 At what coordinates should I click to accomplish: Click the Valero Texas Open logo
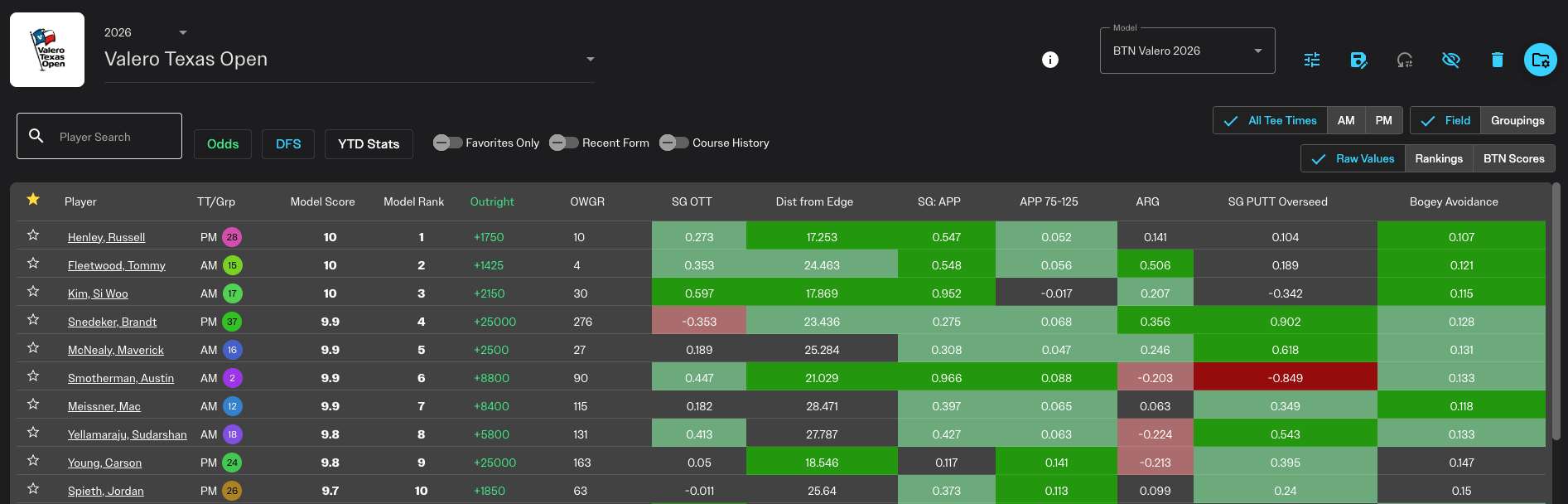(x=47, y=50)
